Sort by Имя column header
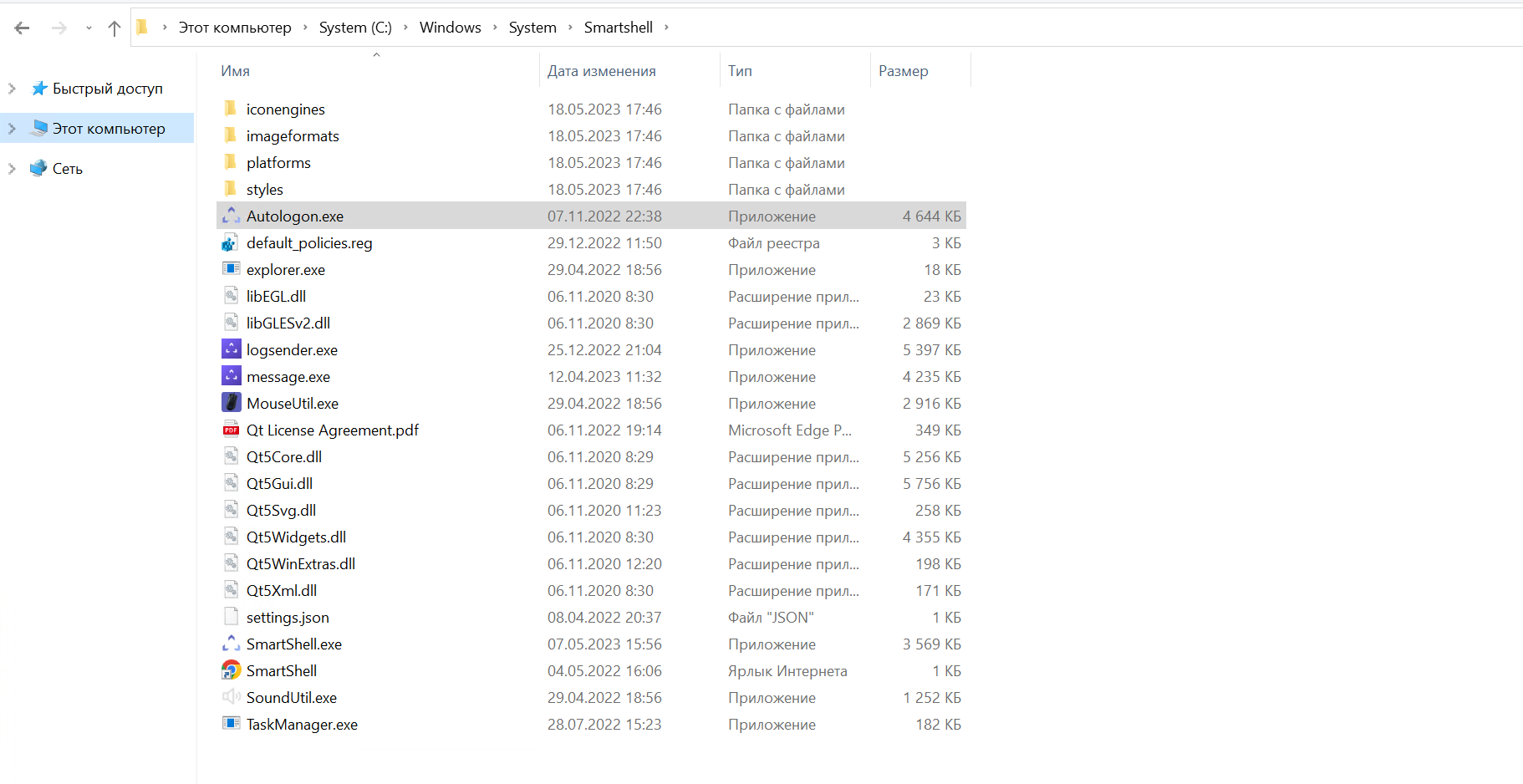 (x=235, y=71)
